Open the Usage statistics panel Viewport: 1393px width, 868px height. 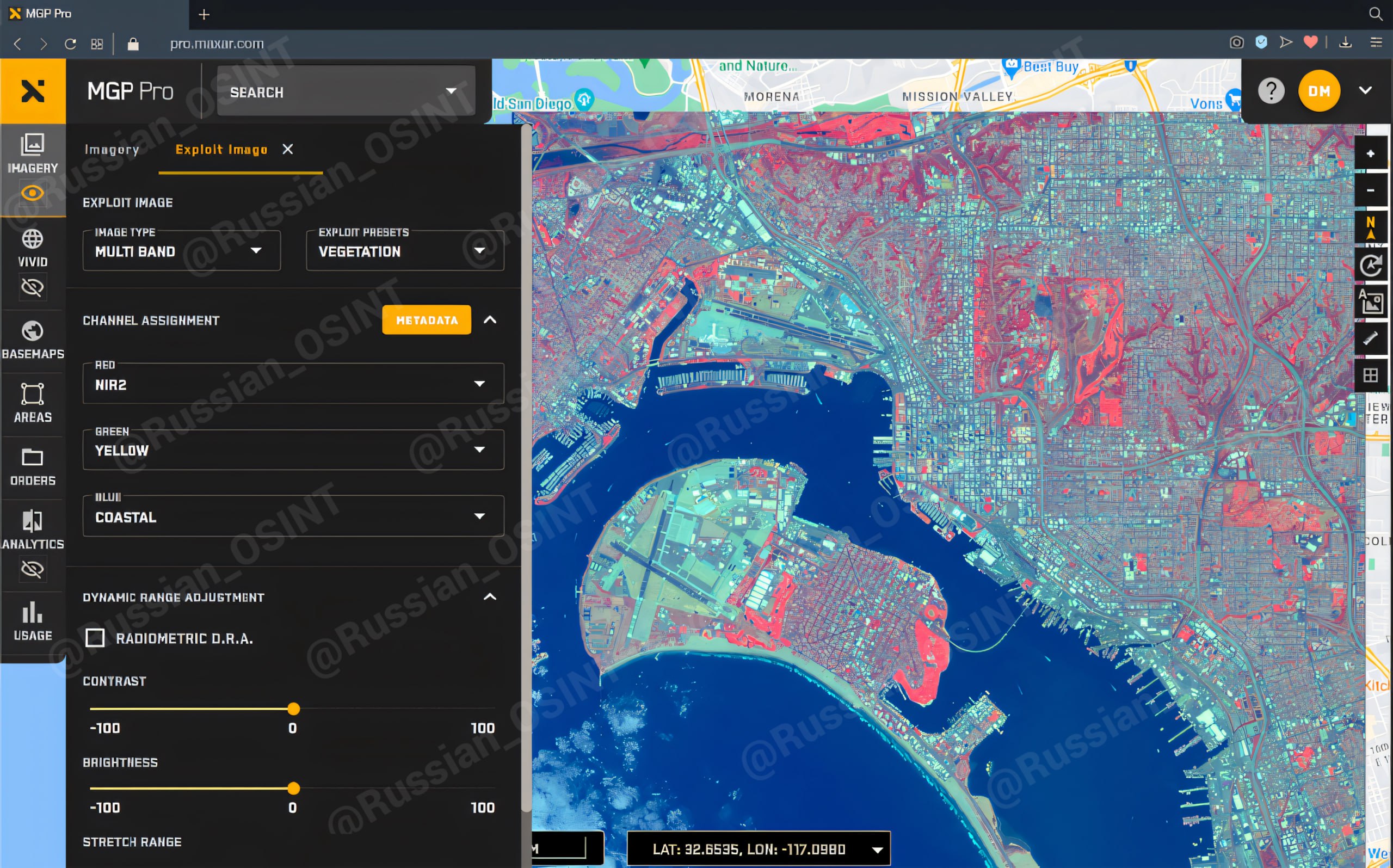[32, 620]
